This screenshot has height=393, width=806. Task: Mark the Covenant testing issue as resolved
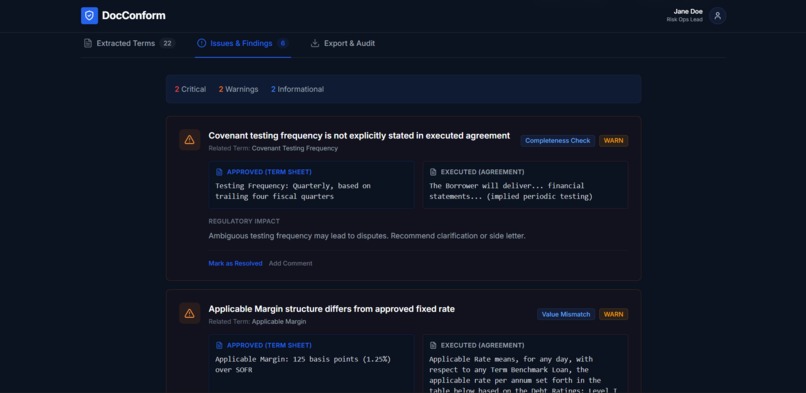[x=235, y=264]
